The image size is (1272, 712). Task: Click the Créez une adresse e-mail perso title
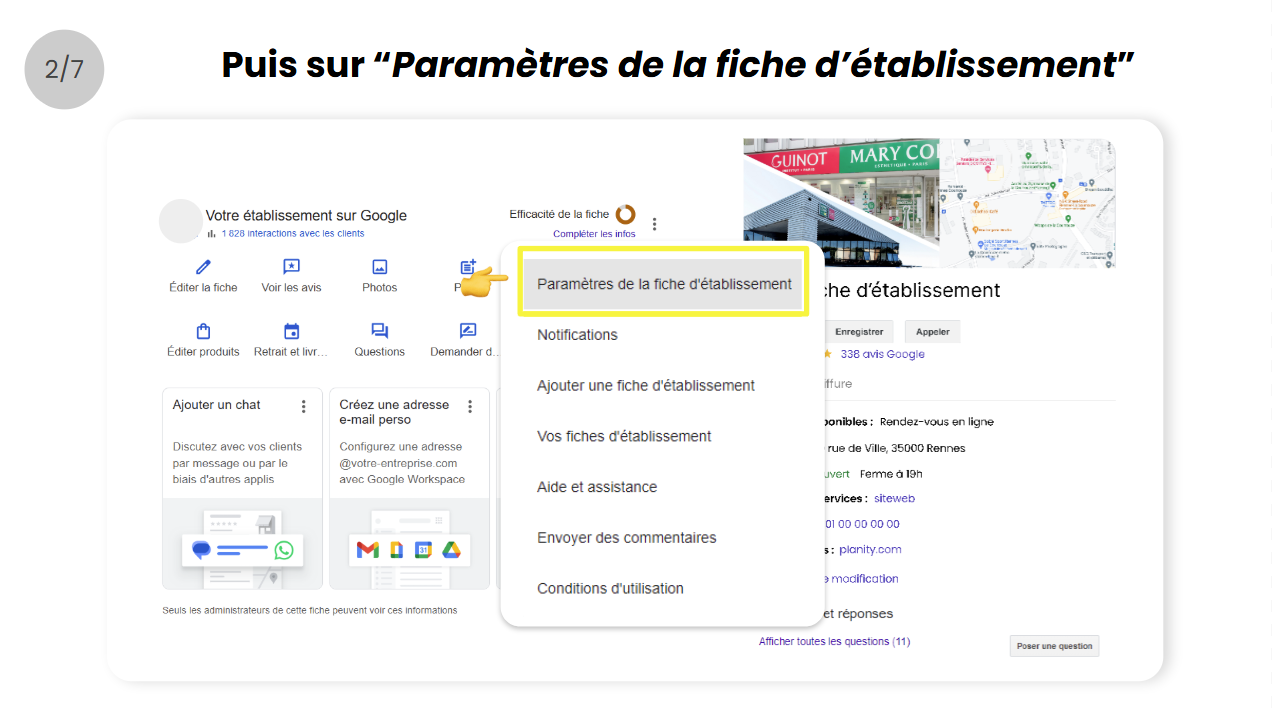[394, 412]
